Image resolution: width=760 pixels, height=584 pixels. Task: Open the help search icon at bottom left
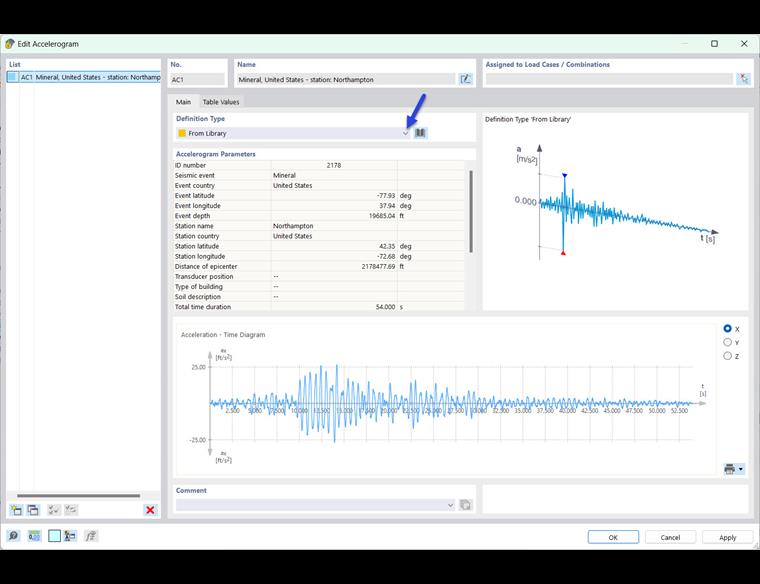click(14, 536)
